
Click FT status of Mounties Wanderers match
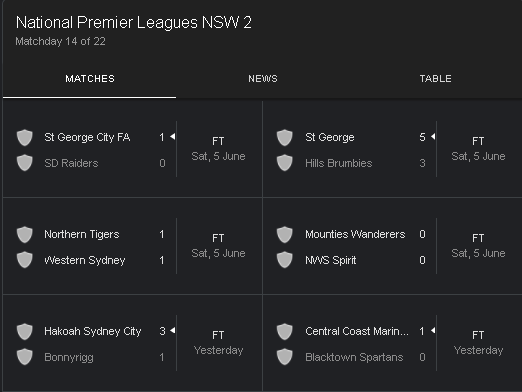pos(478,238)
